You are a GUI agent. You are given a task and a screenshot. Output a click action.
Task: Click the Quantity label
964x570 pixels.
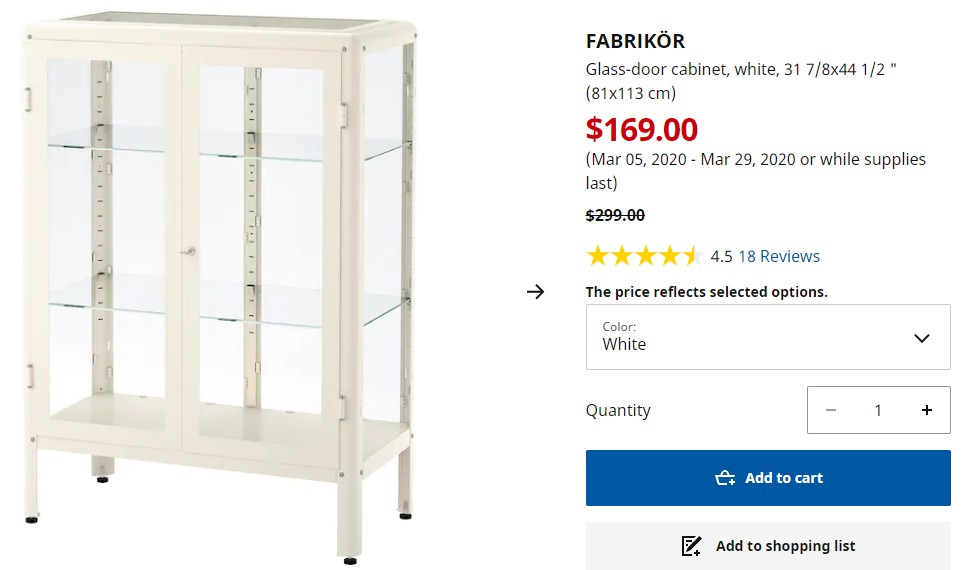click(x=618, y=410)
